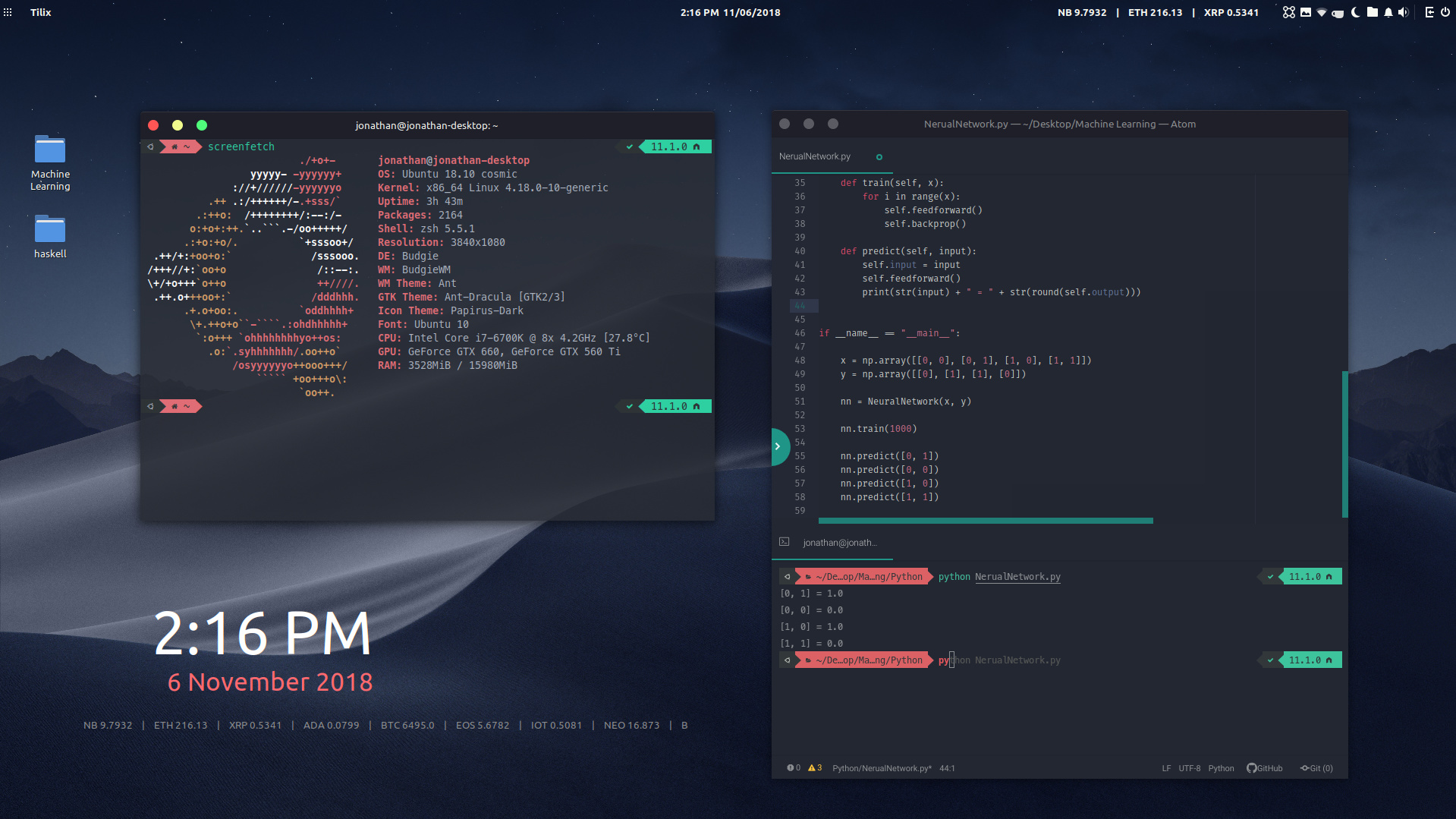Click the GitHub status bar button

(x=1265, y=768)
